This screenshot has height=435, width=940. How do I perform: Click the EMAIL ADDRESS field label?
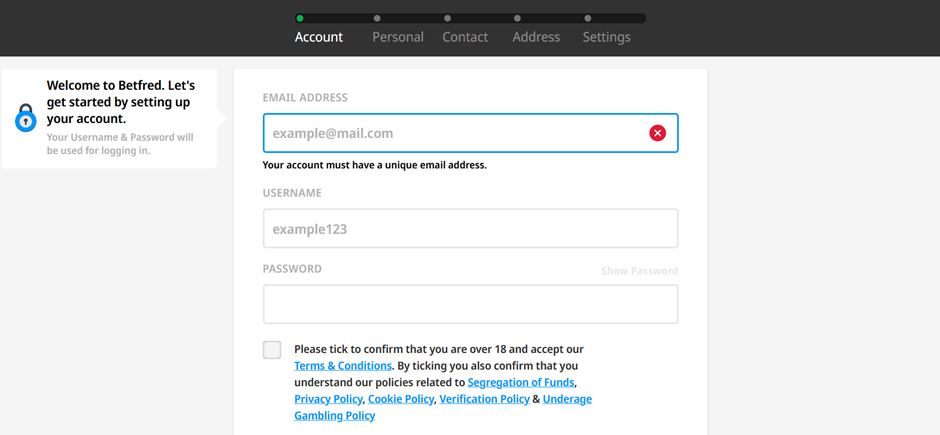305,98
